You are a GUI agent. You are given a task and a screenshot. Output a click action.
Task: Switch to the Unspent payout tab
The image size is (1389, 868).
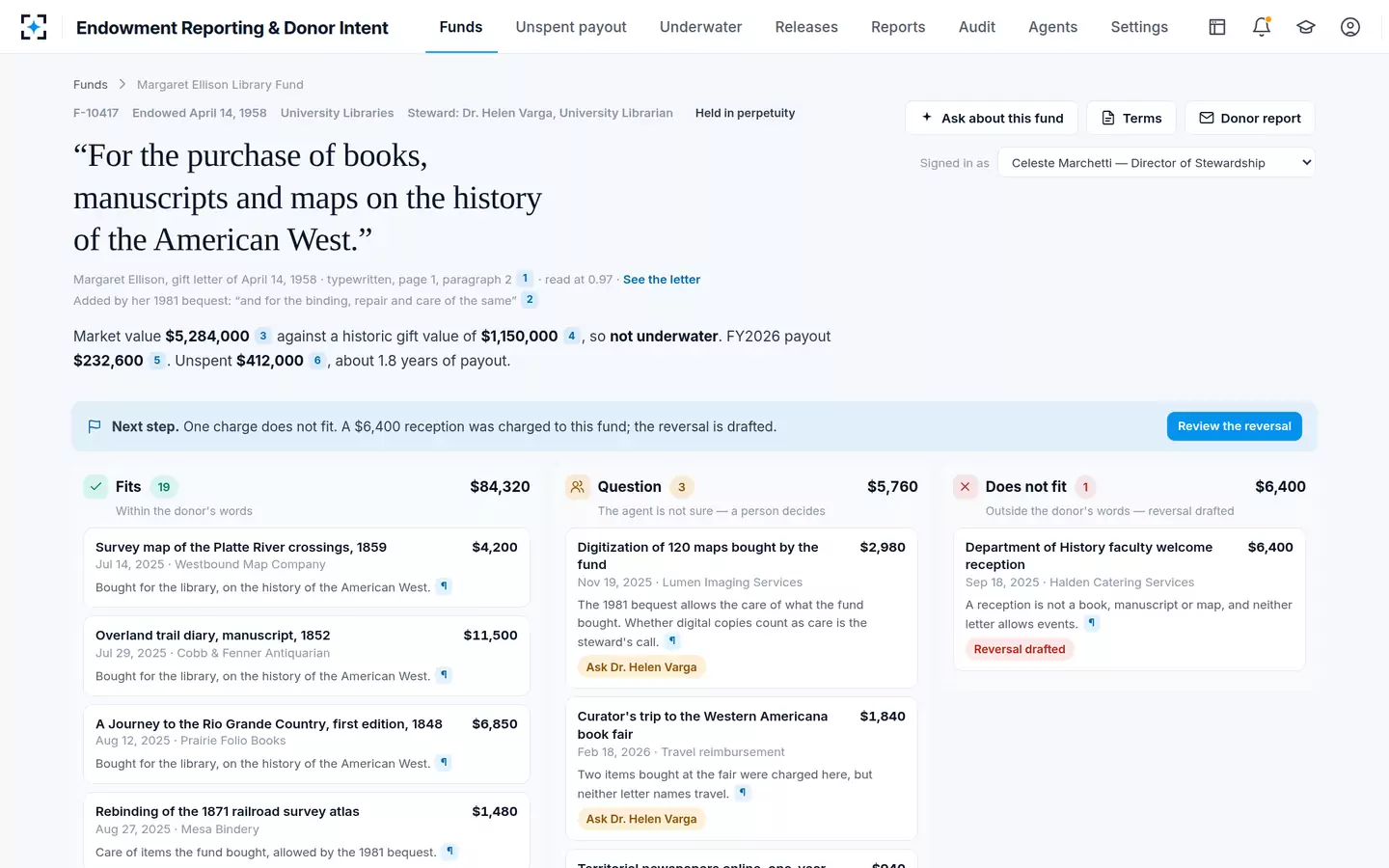(571, 27)
